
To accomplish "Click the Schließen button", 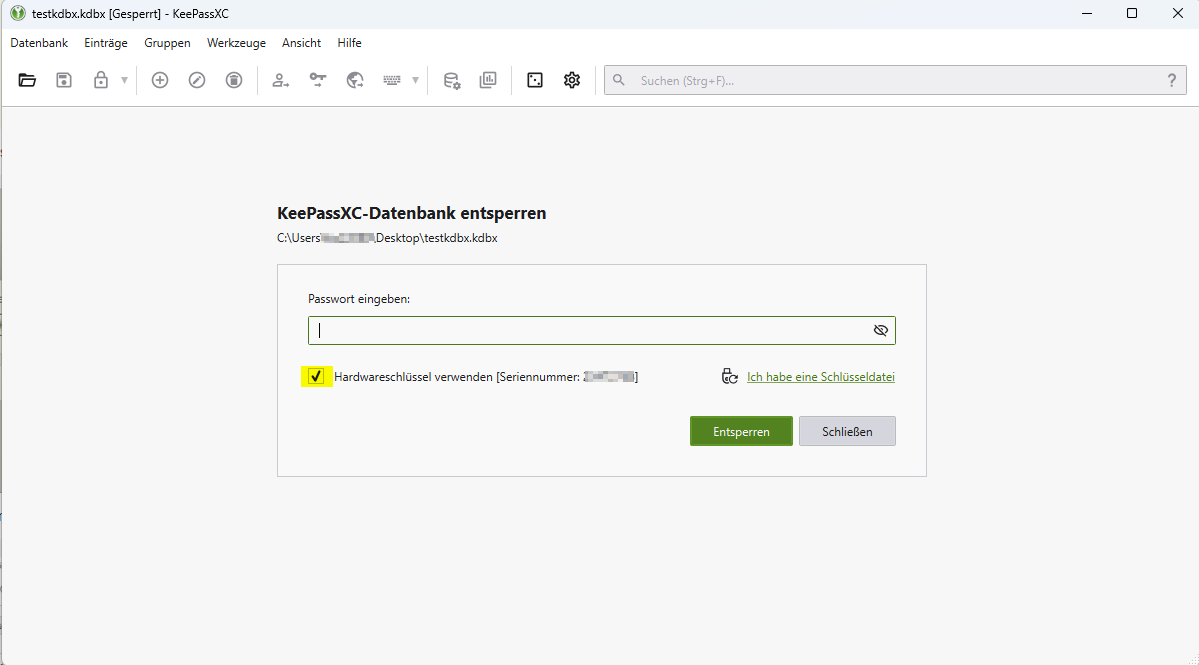I will pyautogui.click(x=847, y=431).
